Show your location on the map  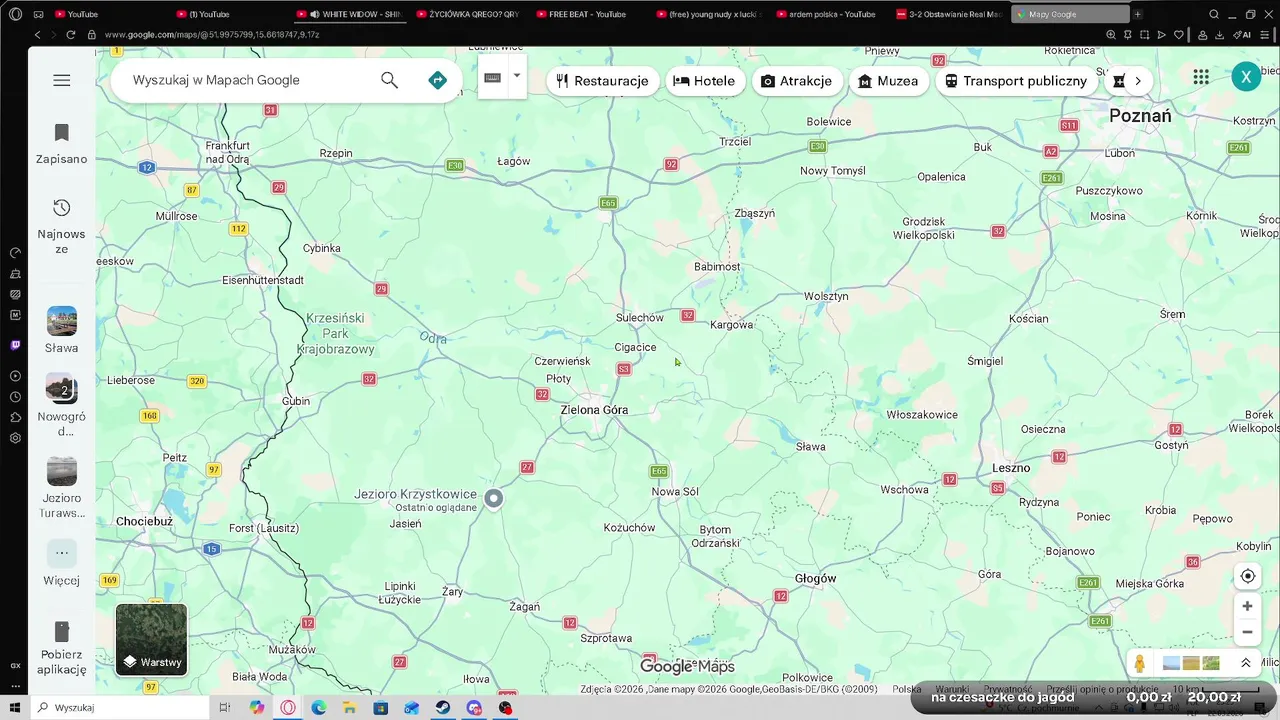click(1247, 576)
